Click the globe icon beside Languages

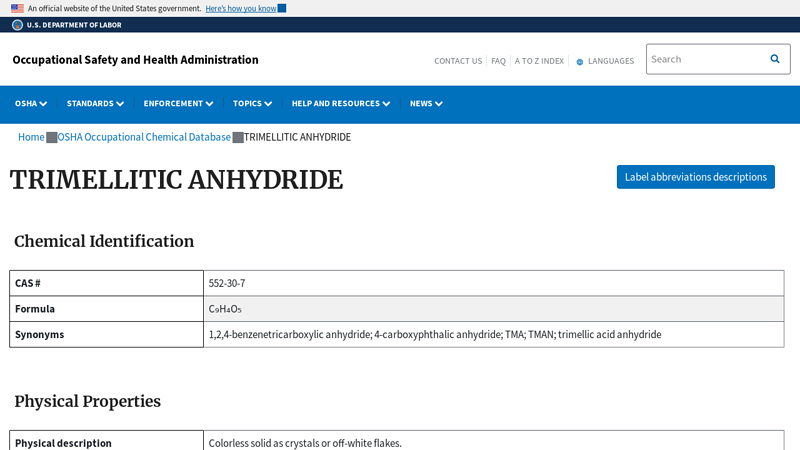pyautogui.click(x=580, y=62)
